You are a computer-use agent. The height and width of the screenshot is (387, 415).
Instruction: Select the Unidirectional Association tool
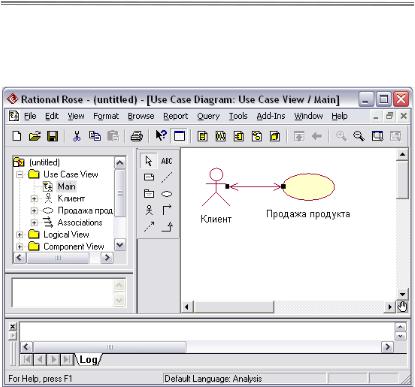(167, 210)
